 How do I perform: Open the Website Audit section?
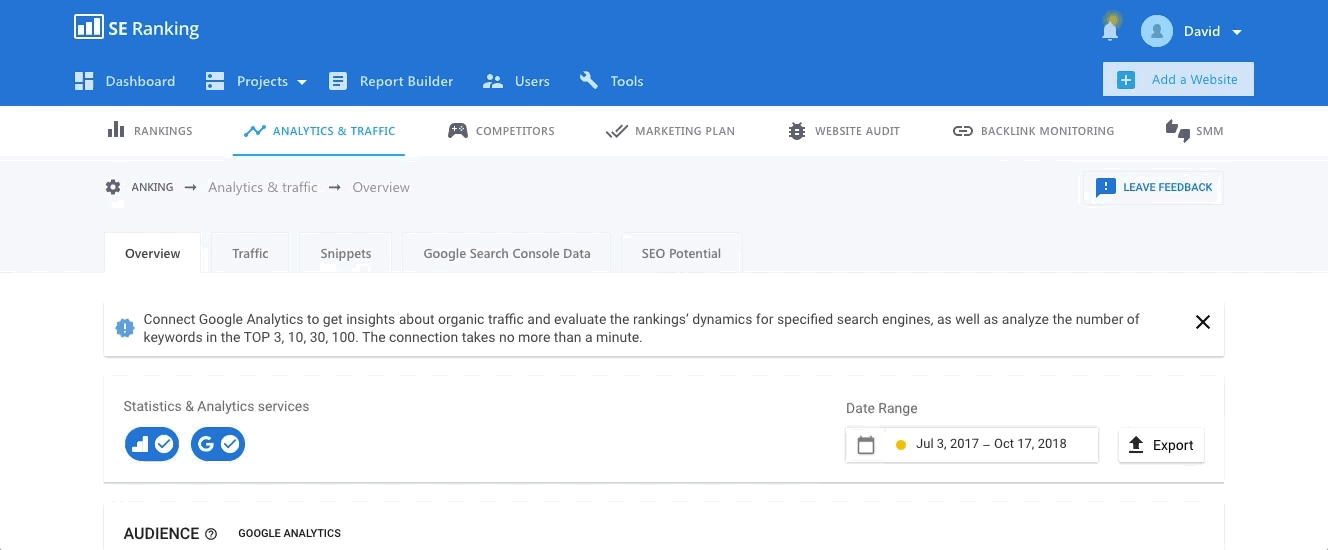click(844, 131)
